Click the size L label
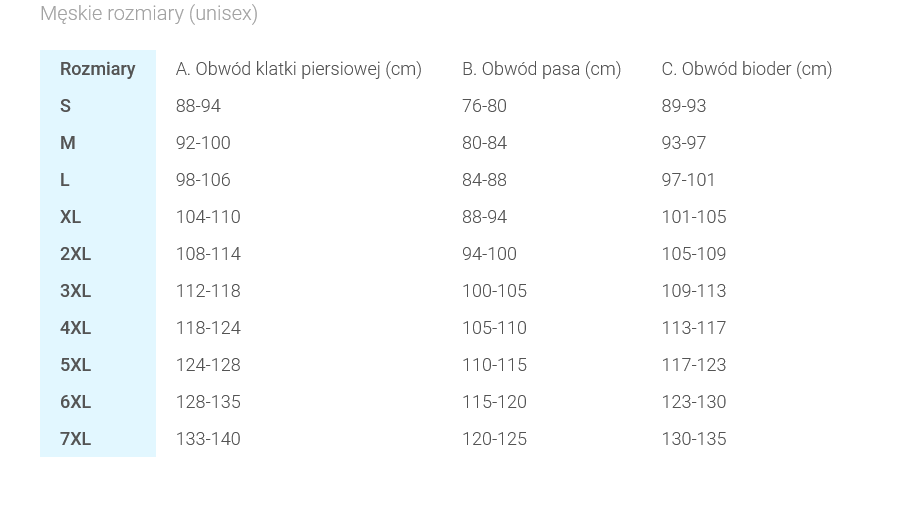Viewport: 907px width, 505px height. coord(65,180)
